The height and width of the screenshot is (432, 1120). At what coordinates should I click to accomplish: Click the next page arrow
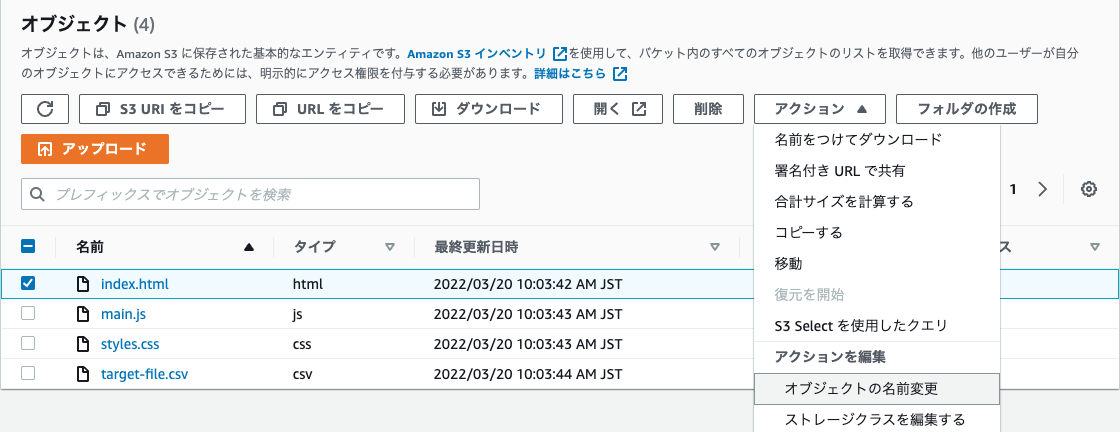[1042, 189]
